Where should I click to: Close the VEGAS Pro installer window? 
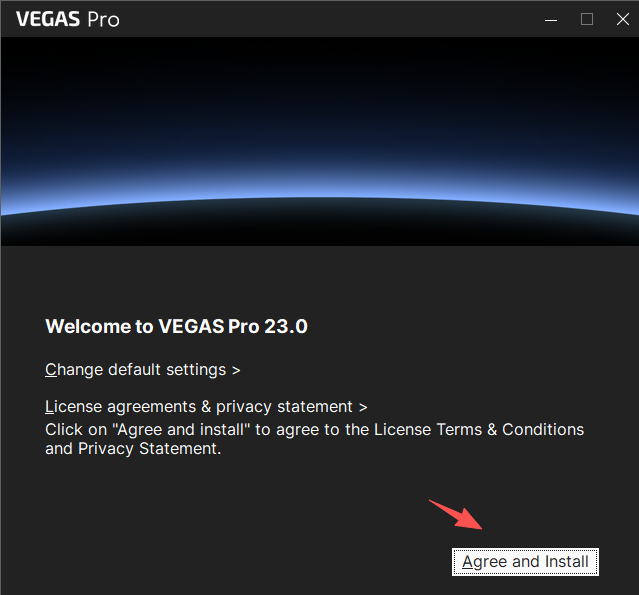click(619, 18)
